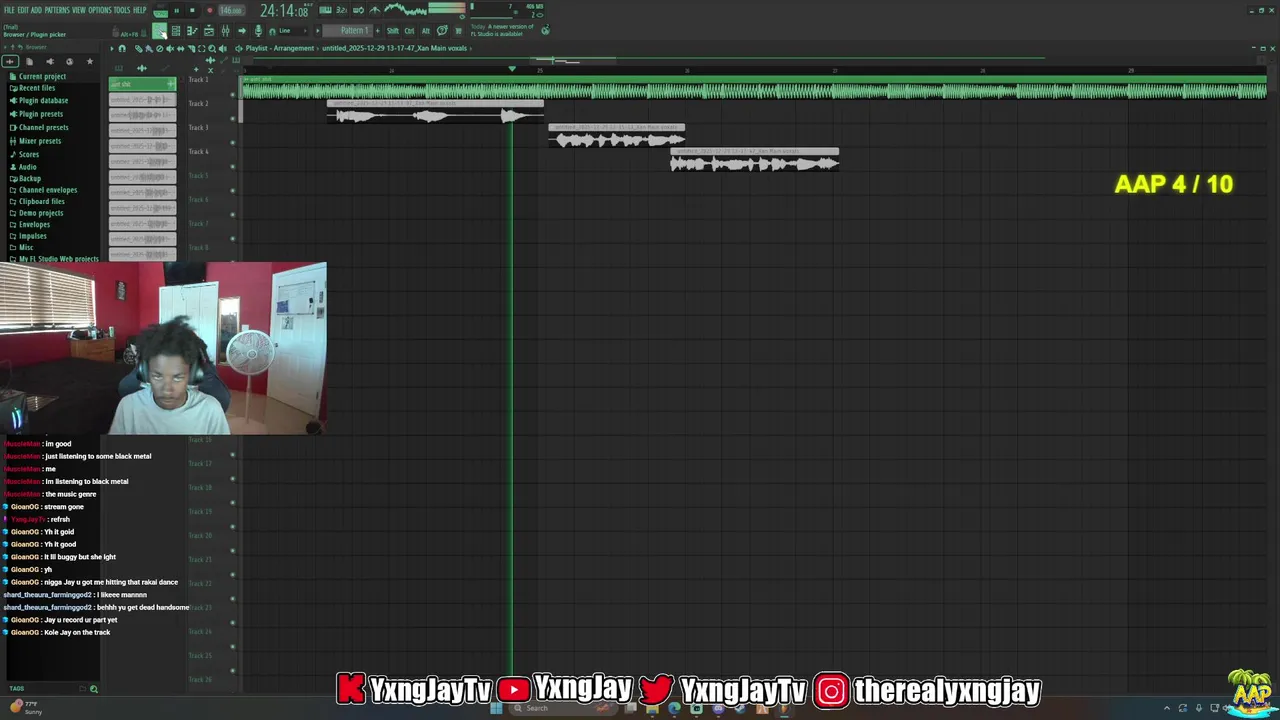Select the green top clip in picker

point(142,84)
